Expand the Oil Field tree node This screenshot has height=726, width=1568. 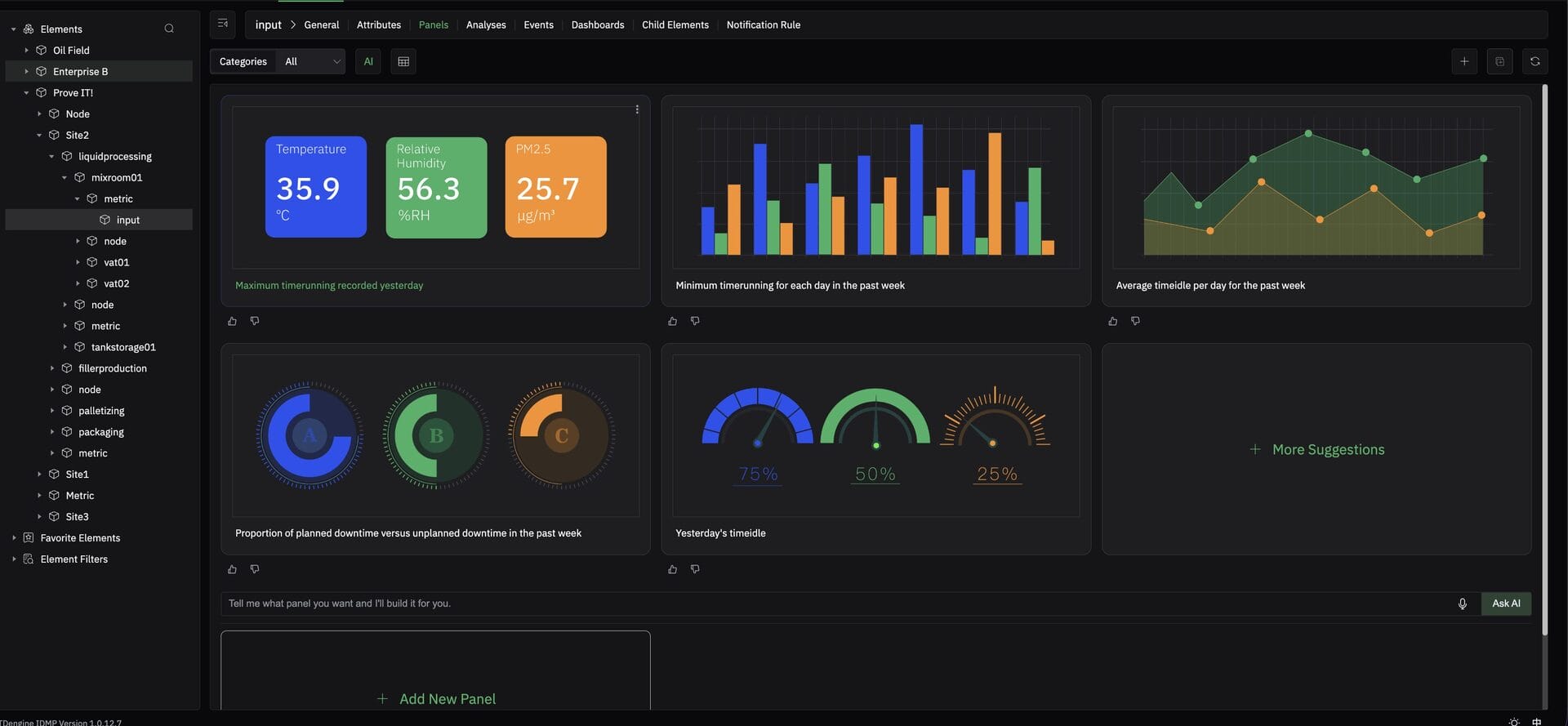26,51
